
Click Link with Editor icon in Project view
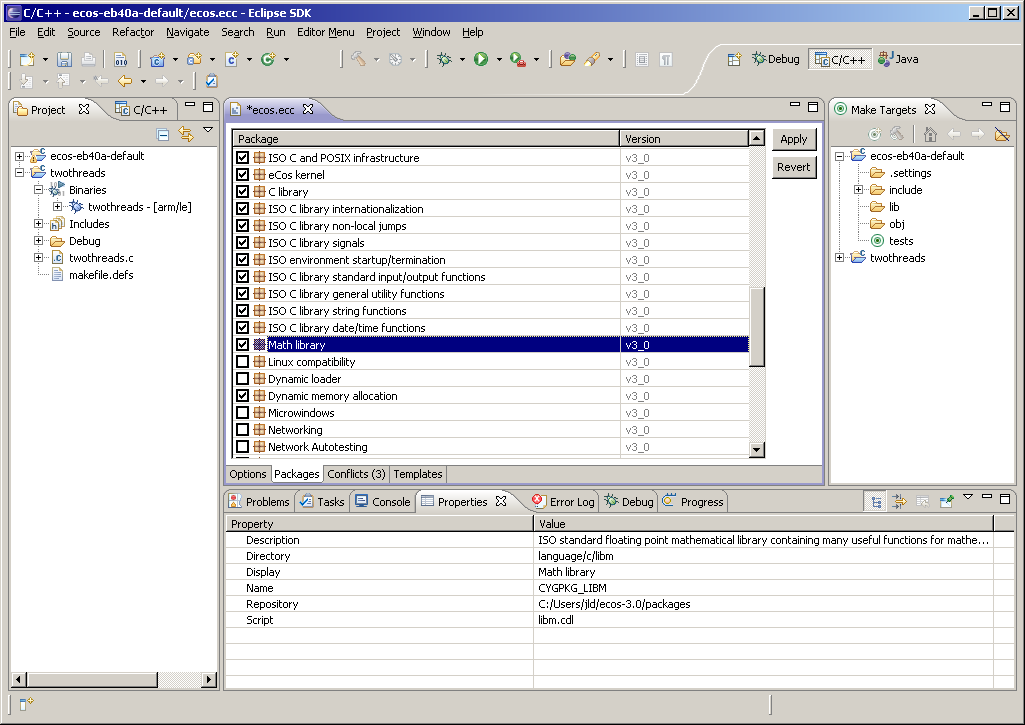(x=186, y=135)
